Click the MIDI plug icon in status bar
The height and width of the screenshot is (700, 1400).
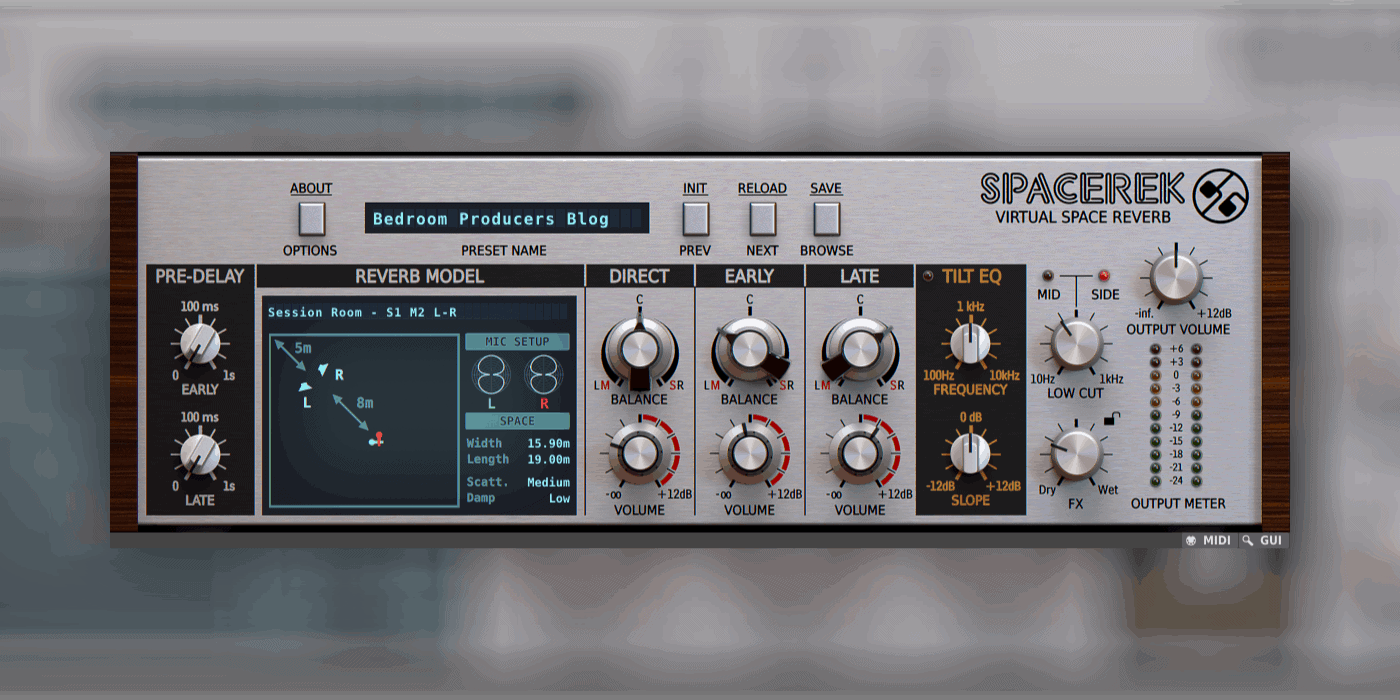pyautogui.click(x=1191, y=540)
